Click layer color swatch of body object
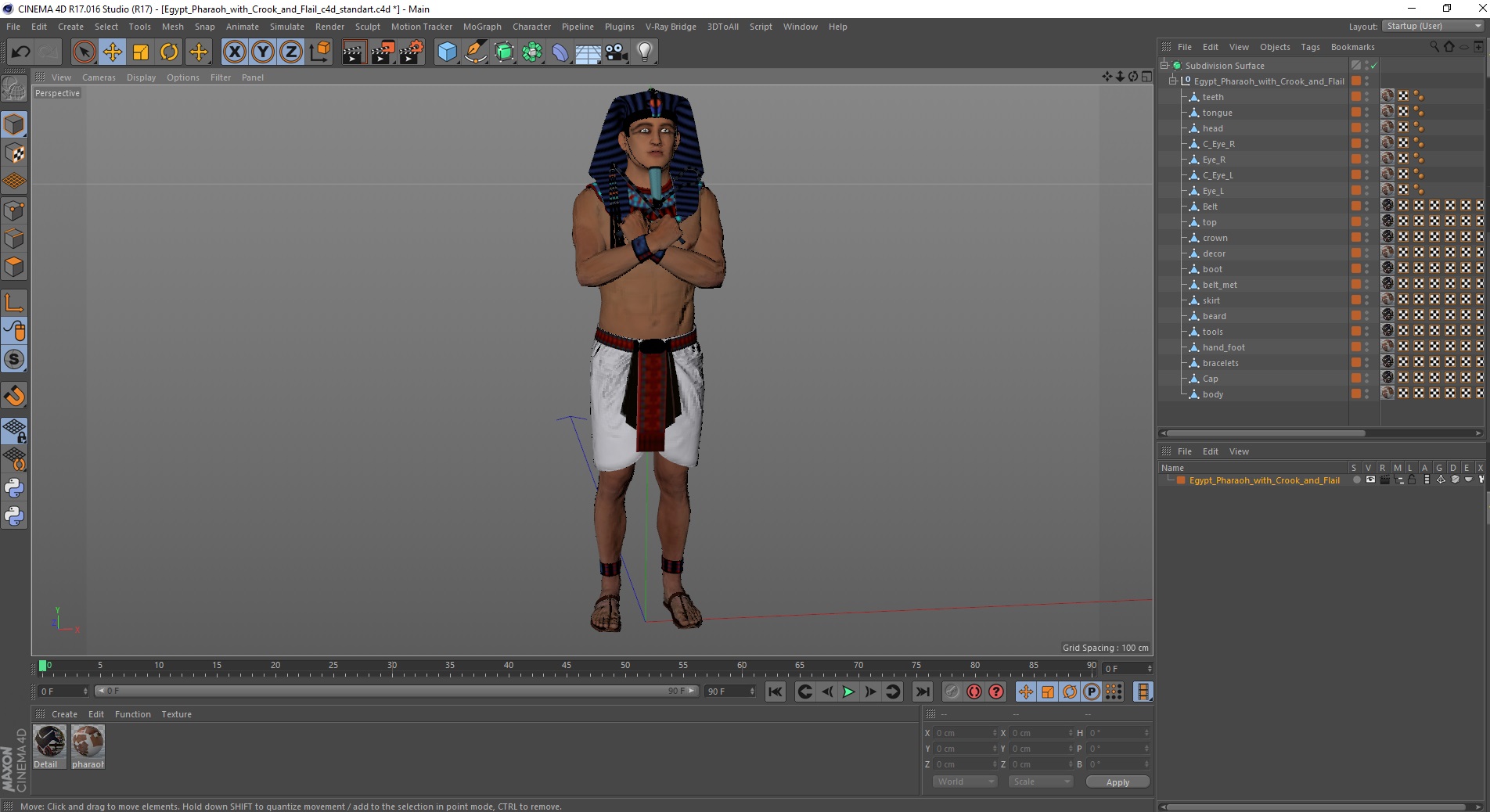This screenshot has height=812, width=1490. tap(1356, 393)
